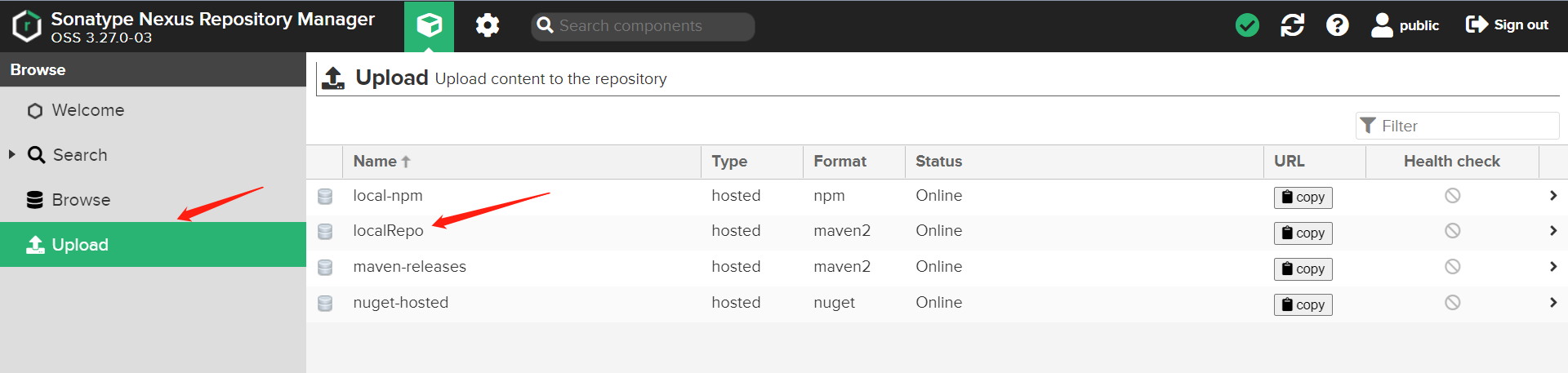1568x373 pixels.
Task: Open local-npm row chevron arrow
Action: (1552, 196)
